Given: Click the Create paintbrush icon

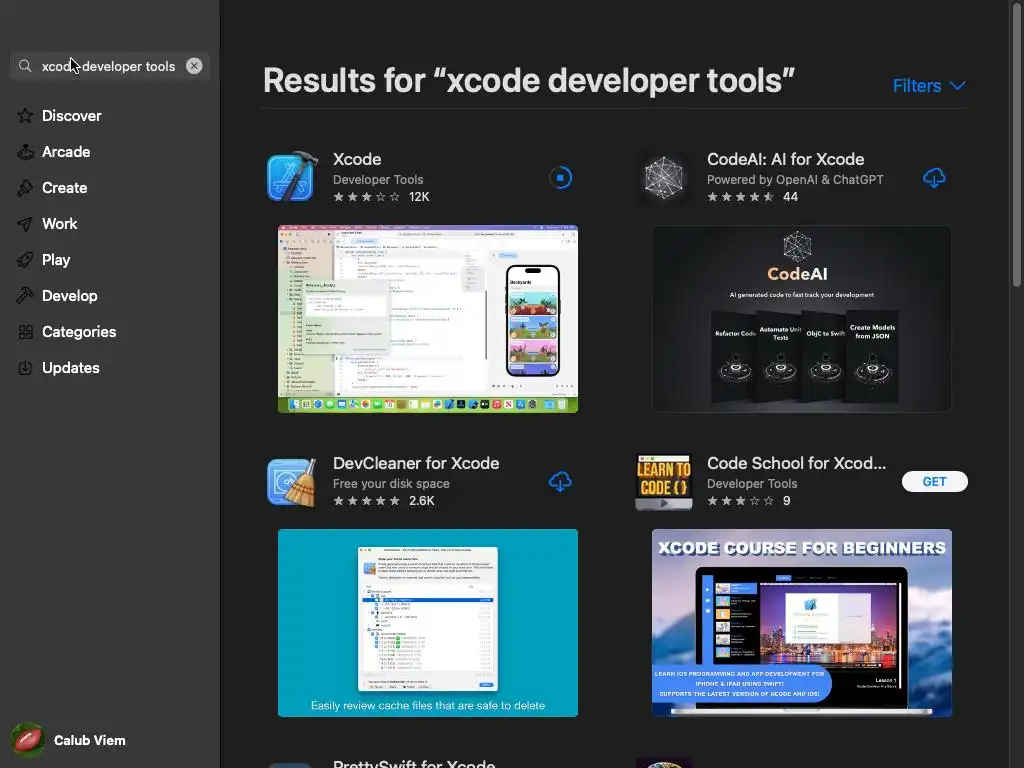Looking at the screenshot, I should pyautogui.click(x=25, y=188).
